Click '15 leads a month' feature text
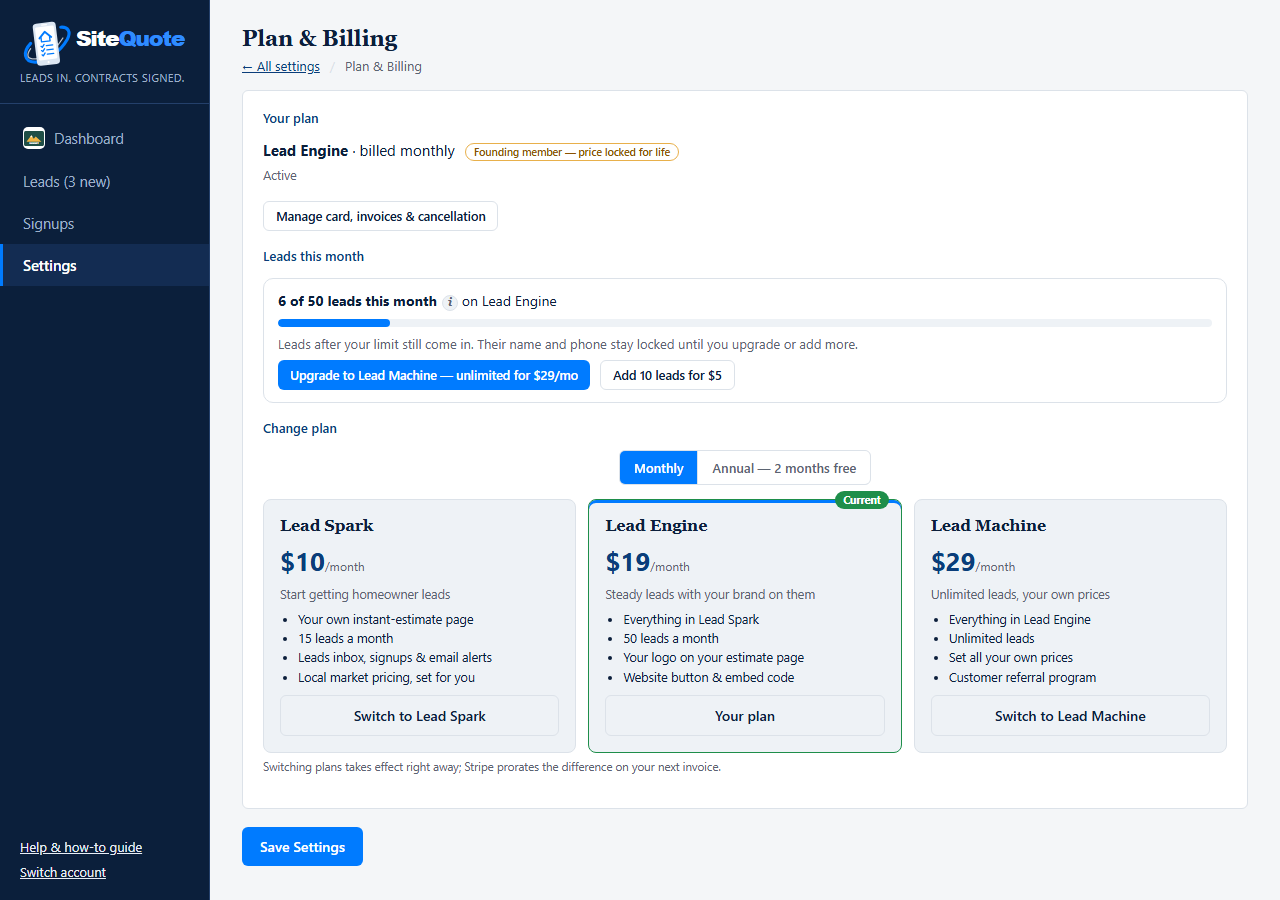This screenshot has height=900, width=1280. point(346,639)
